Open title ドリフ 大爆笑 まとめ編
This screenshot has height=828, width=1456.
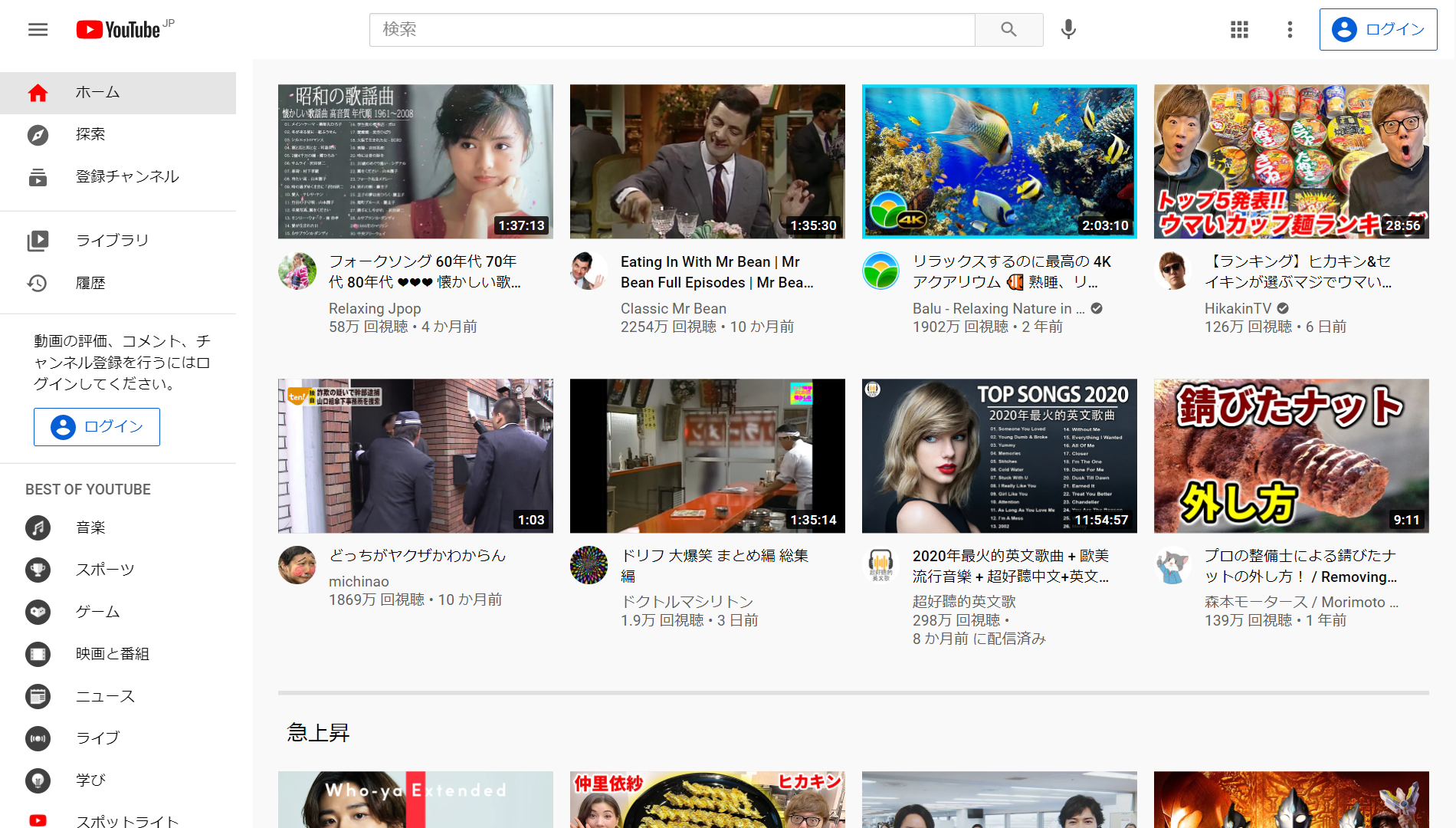point(714,565)
